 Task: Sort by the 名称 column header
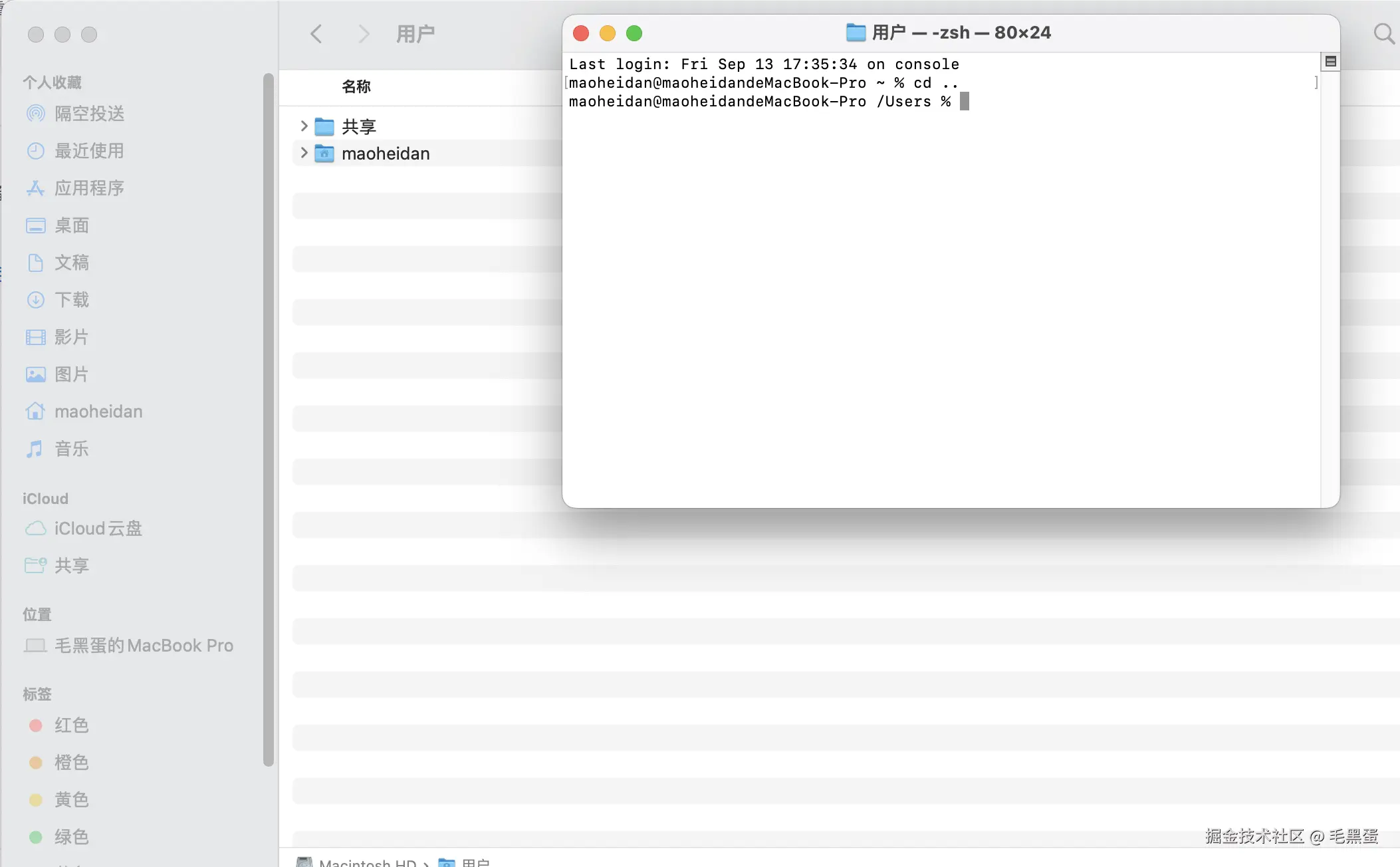356,86
